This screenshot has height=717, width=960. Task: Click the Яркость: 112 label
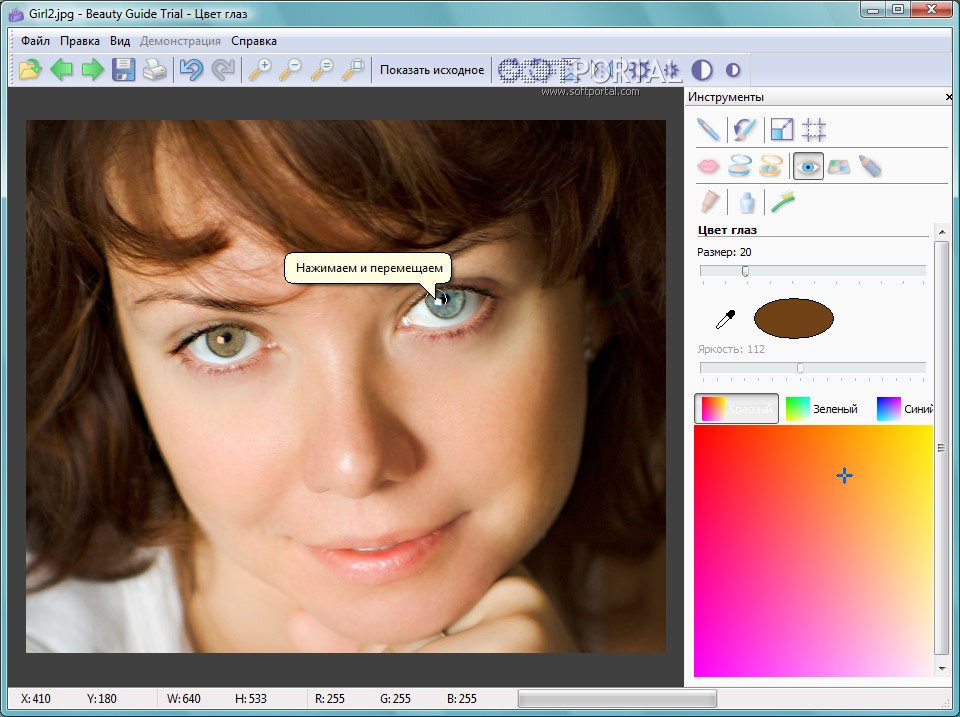coord(731,349)
